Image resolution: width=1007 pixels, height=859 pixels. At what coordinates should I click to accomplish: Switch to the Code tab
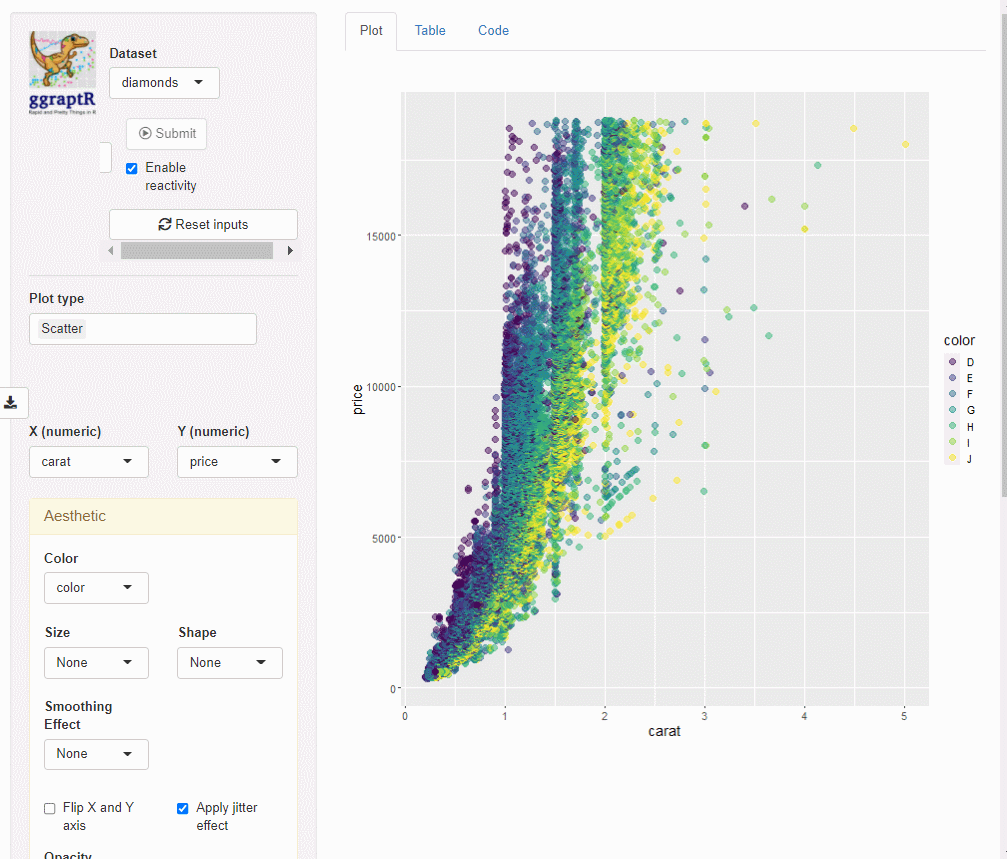[x=493, y=31]
